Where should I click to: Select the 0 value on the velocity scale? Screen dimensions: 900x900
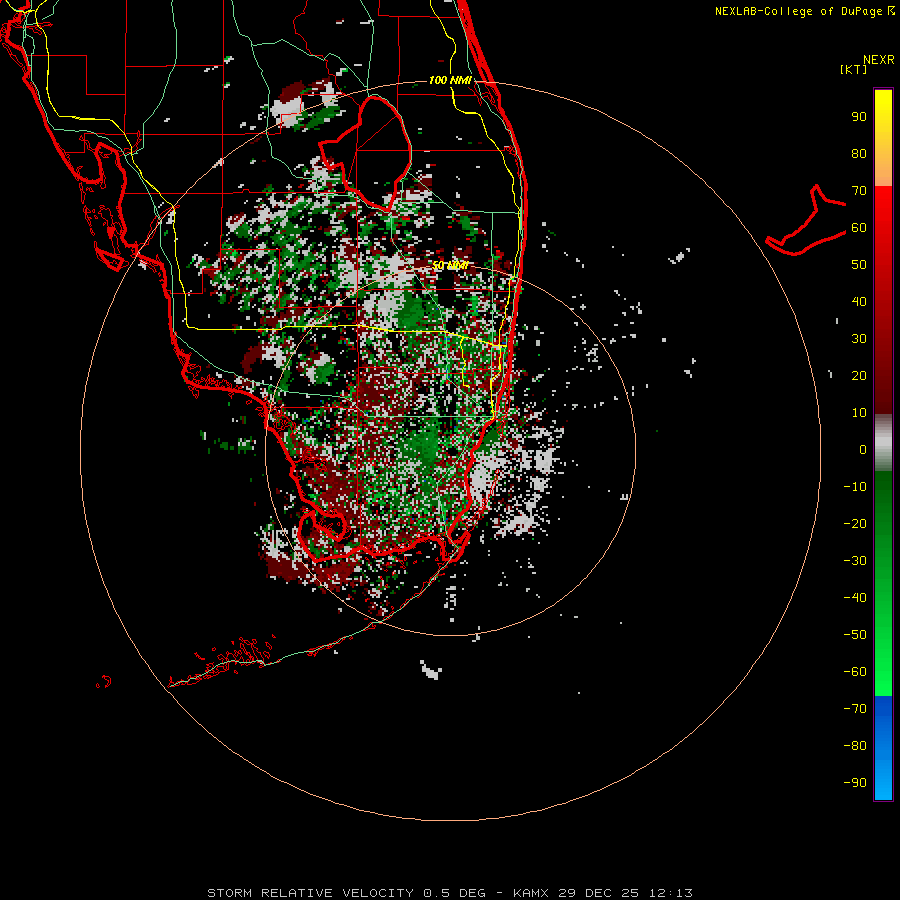pyautogui.click(x=863, y=449)
